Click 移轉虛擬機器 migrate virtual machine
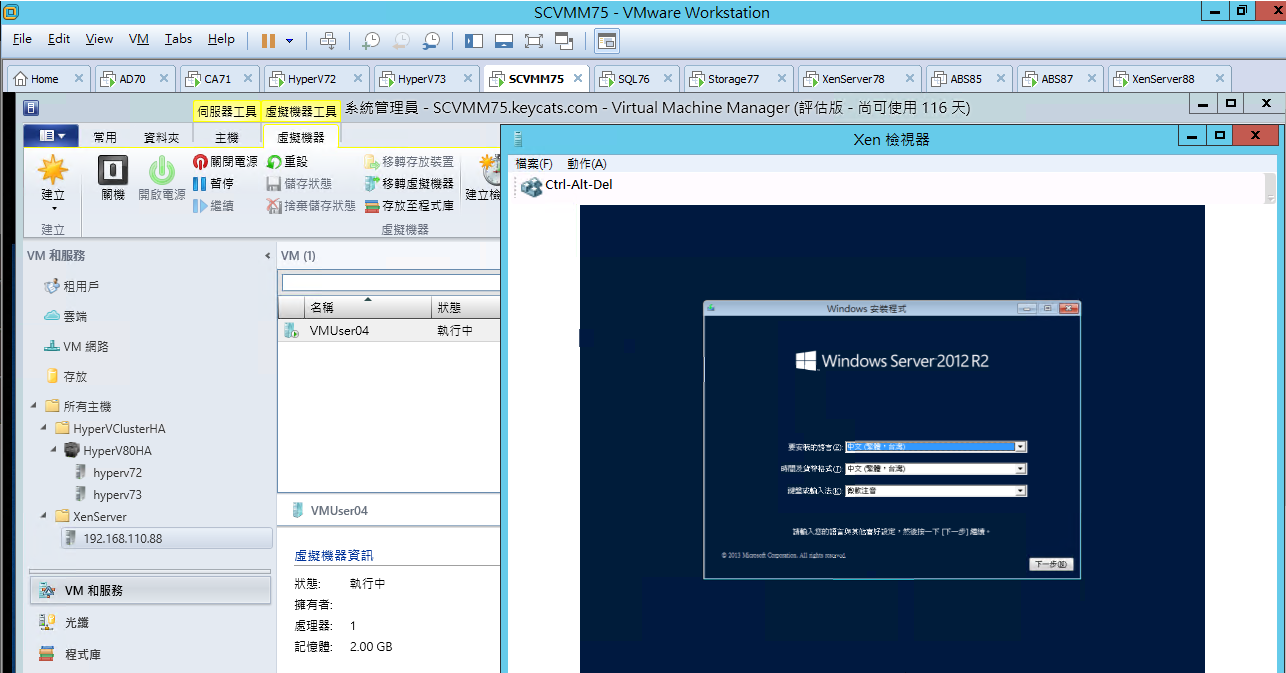Image resolution: width=1286 pixels, height=673 pixels. click(409, 183)
